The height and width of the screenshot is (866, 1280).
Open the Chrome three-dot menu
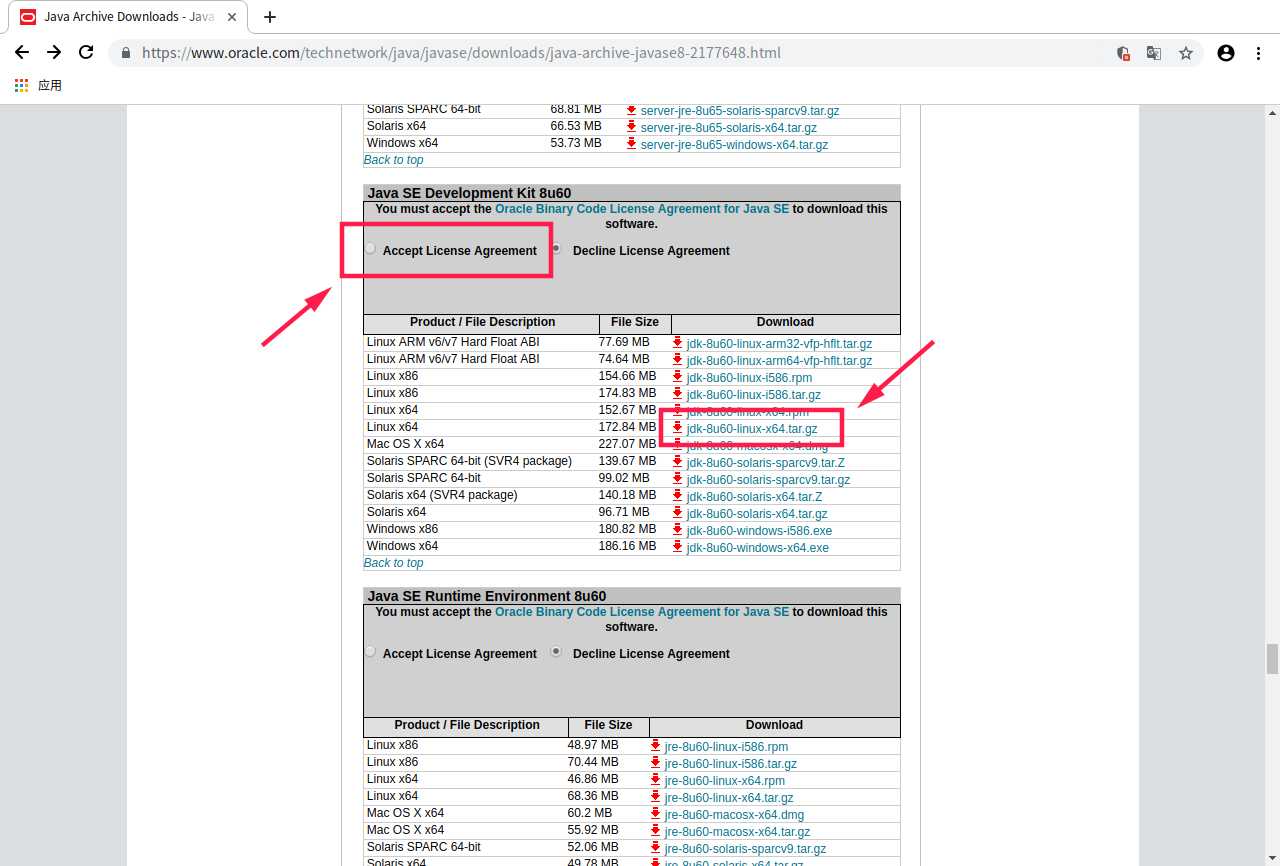[1258, 53]
